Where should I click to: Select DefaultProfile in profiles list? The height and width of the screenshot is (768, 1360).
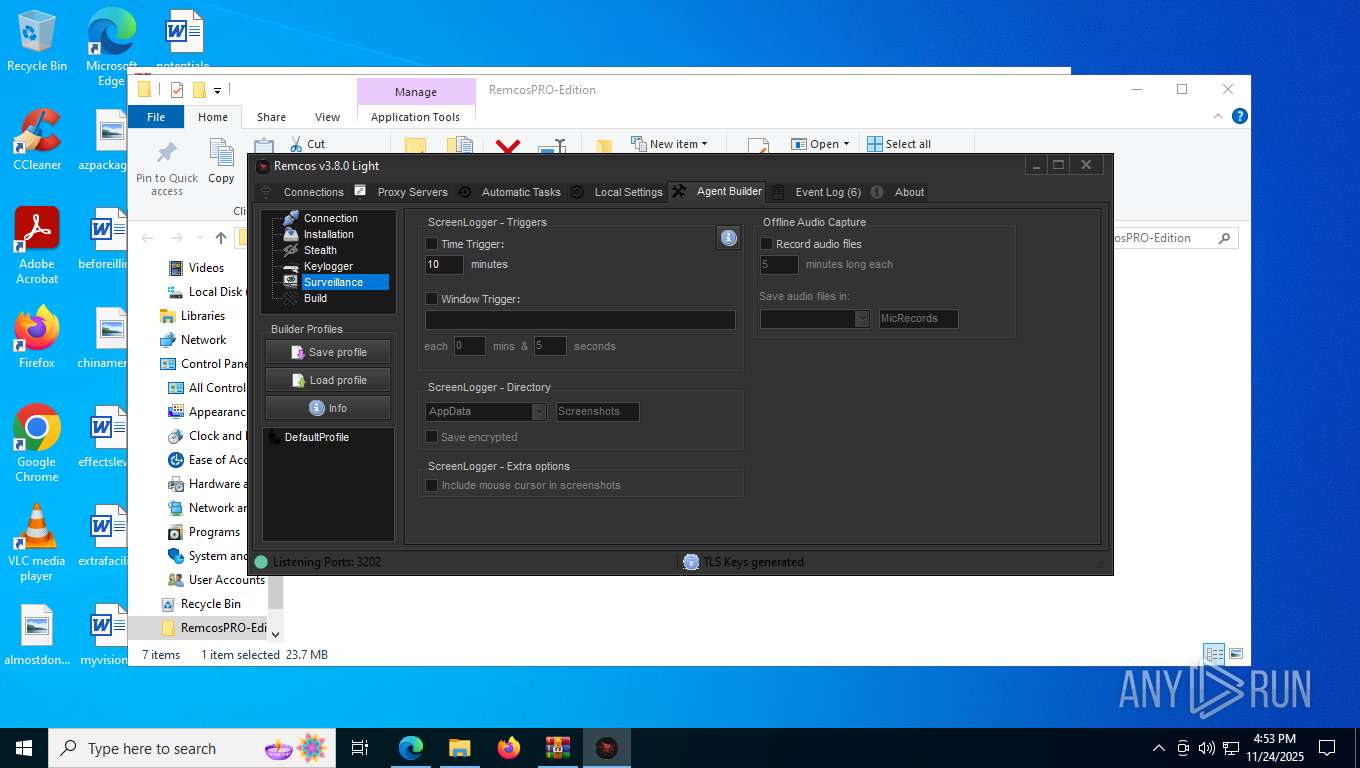[x=316, y=437]
